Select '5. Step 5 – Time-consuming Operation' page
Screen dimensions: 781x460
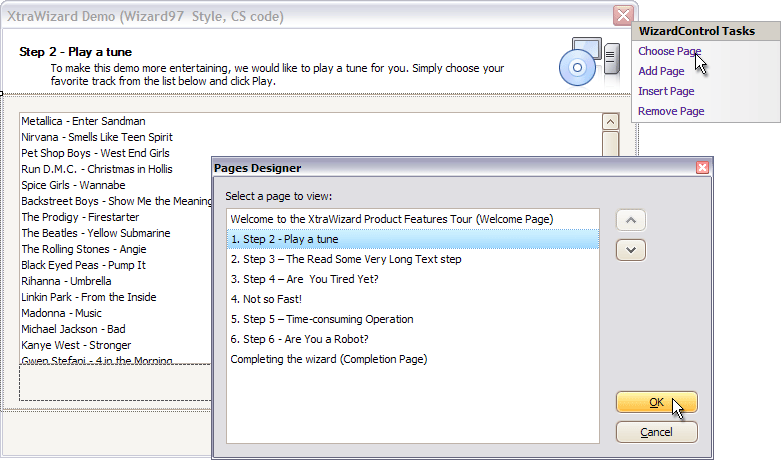pyautogui.click(x=413, y=319)
